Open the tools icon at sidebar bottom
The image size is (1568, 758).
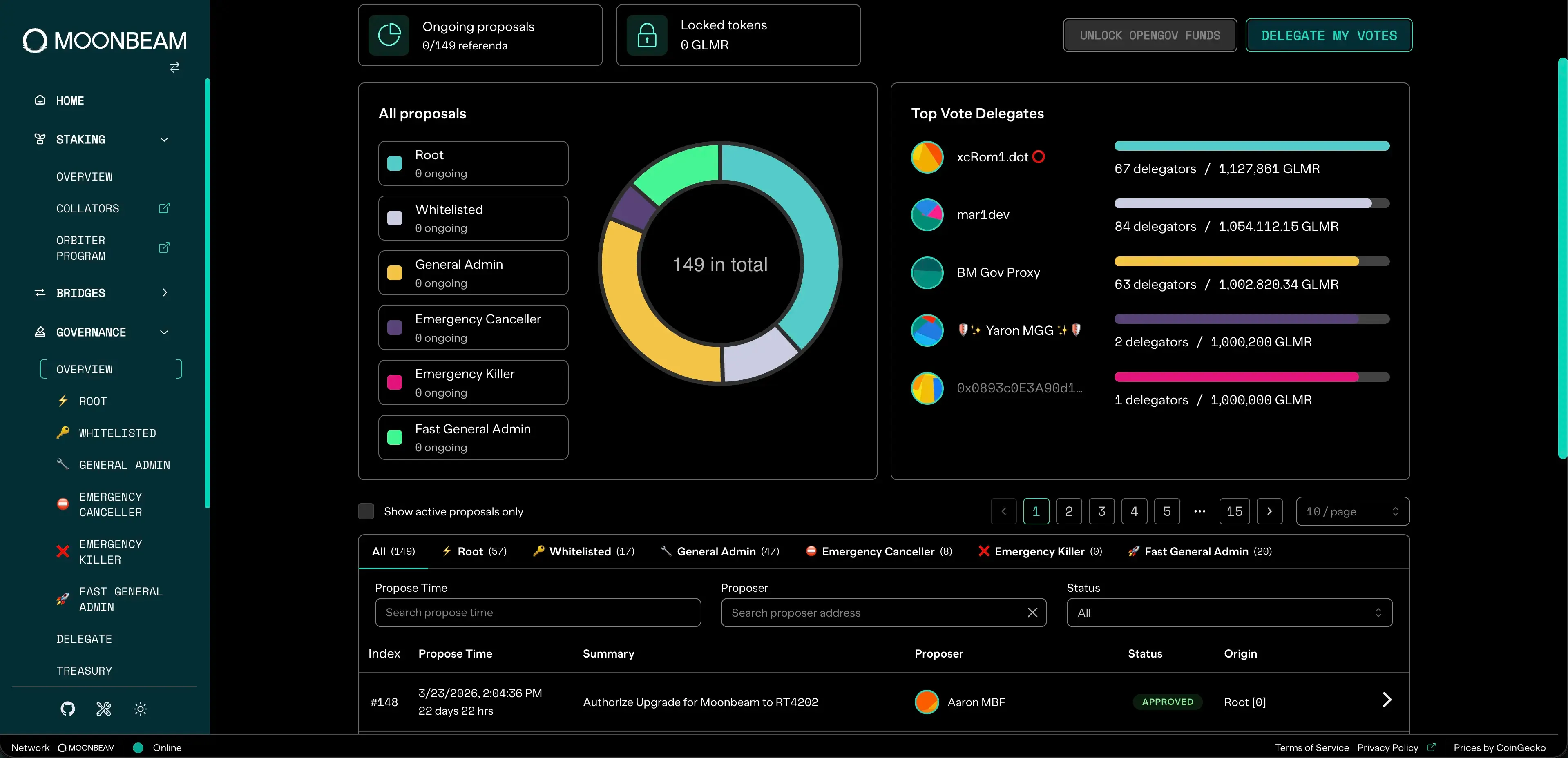pyautogui.click(x=104, y=709)
